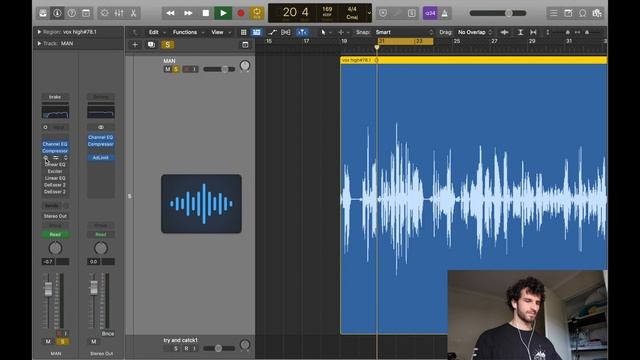The height and width of the screenshot is (360, 640).
Task: Click the Duplicate Track button
Action: click(151, 45)
